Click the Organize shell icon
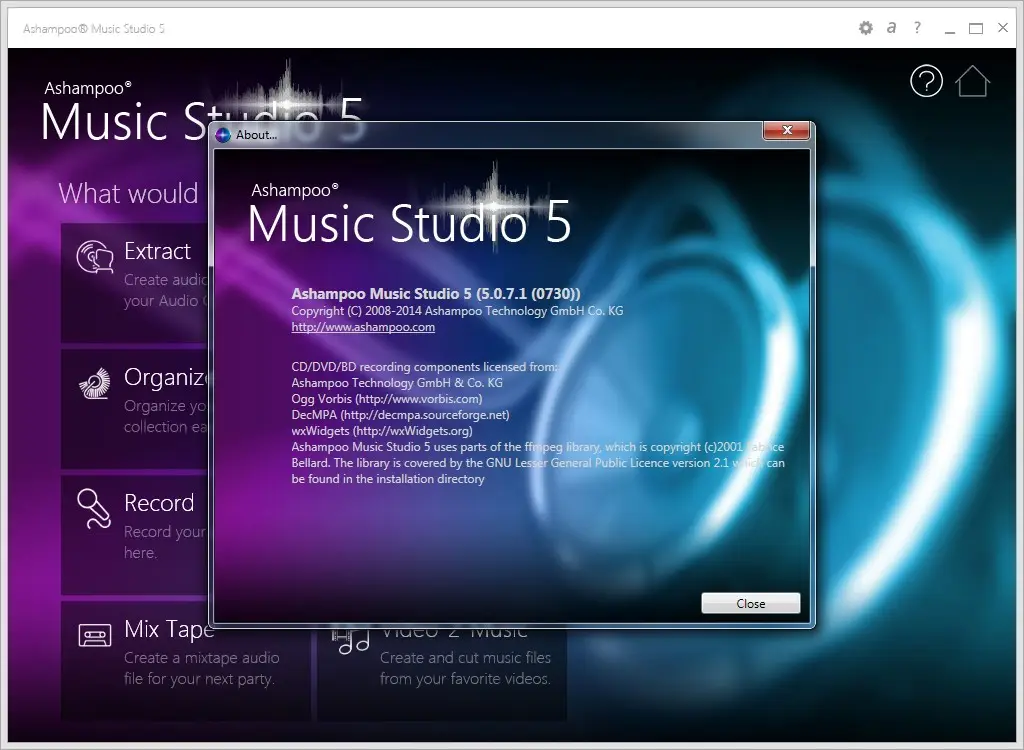Screen dimensions: 1024x750 pos(95,383)
